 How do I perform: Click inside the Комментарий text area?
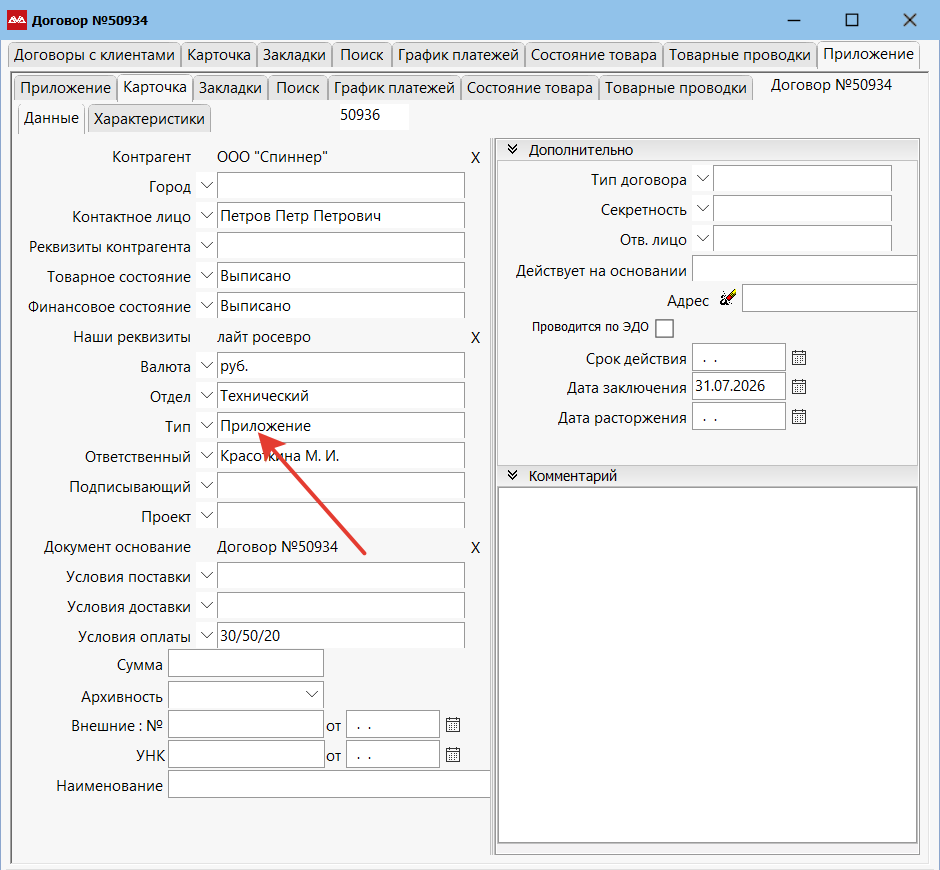[x=707, y=665]
